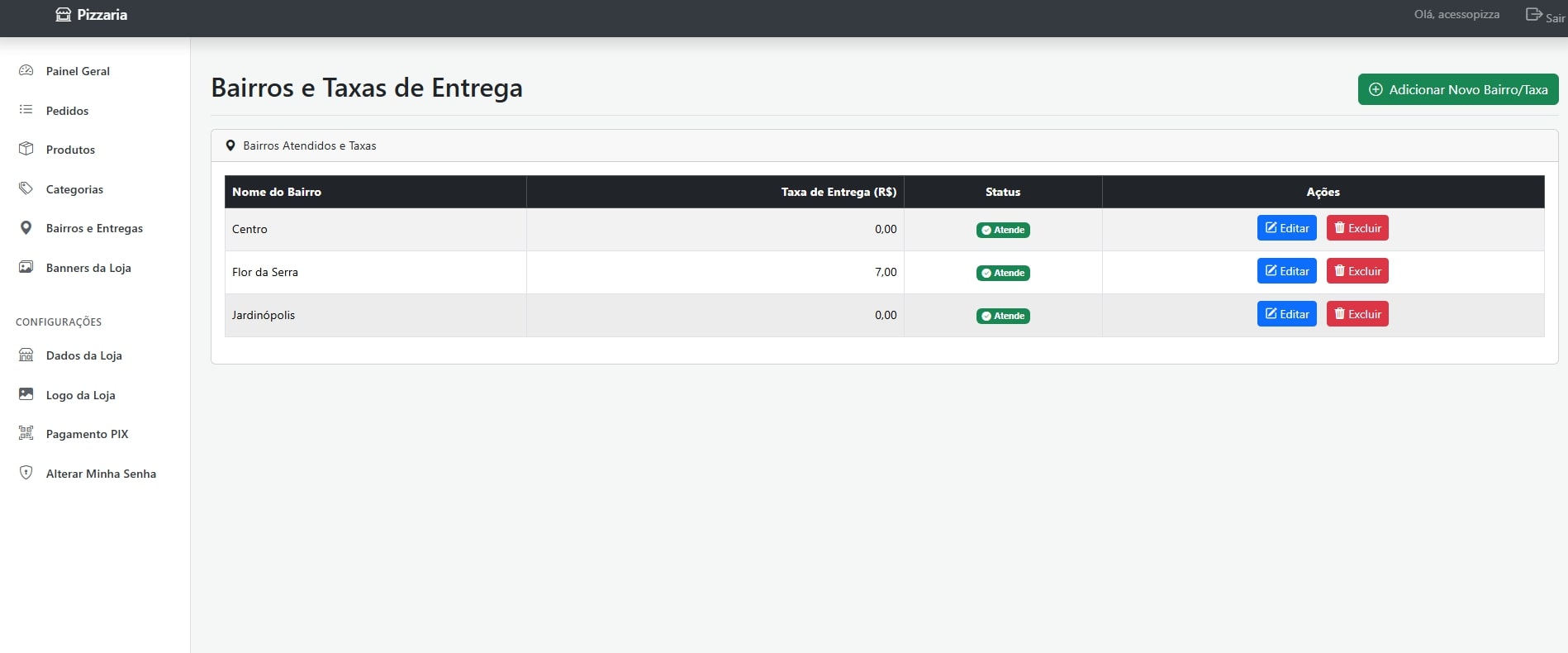This screenshot has width=1568, height=653.
Task: Delete the Flor da Serra row
Action: 1357,271
